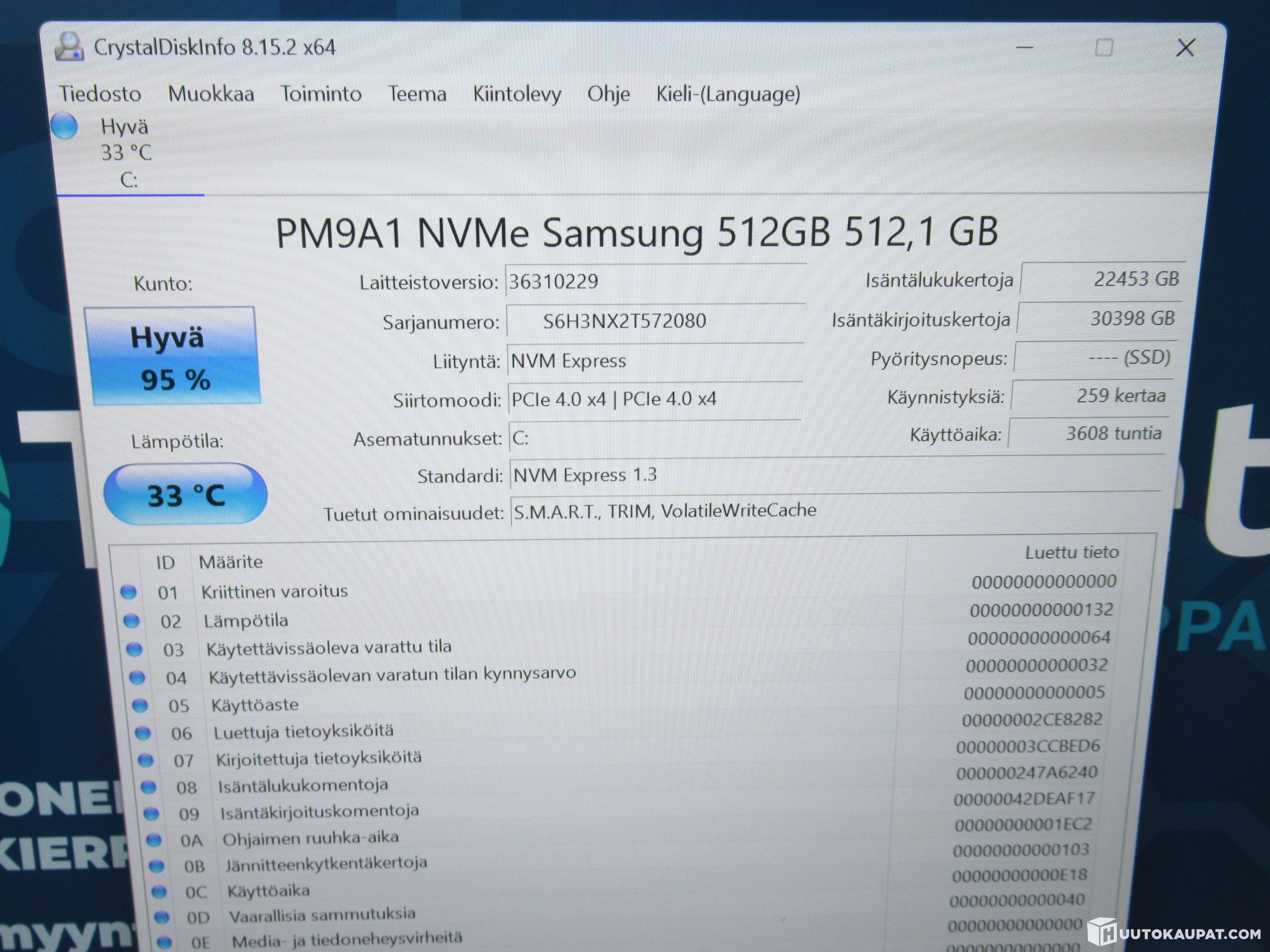Click the Määrite column header
The width and height of the screenshot is (1270, 952).
click(231, 562)
